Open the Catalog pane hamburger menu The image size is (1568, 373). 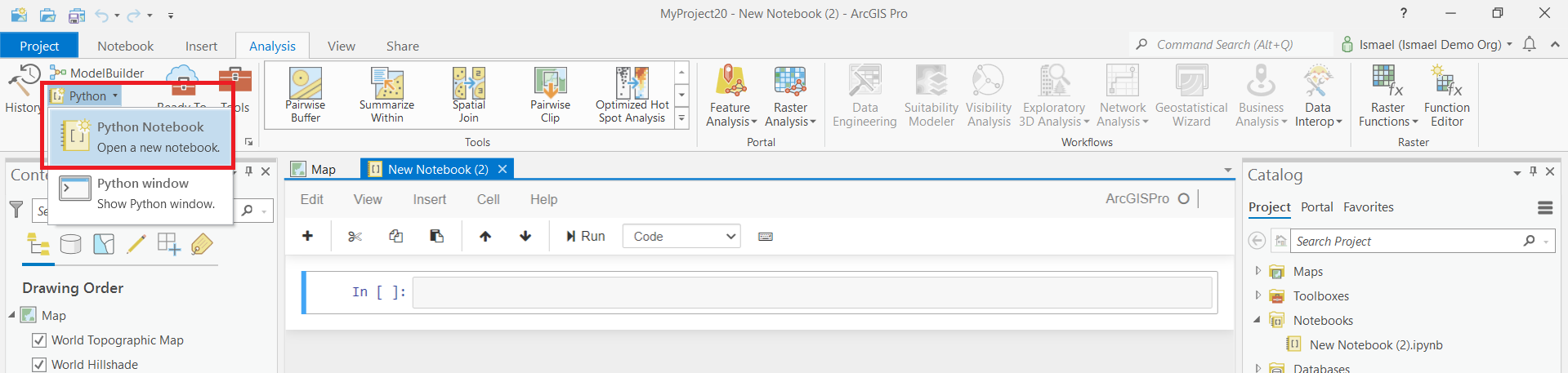1545,207
